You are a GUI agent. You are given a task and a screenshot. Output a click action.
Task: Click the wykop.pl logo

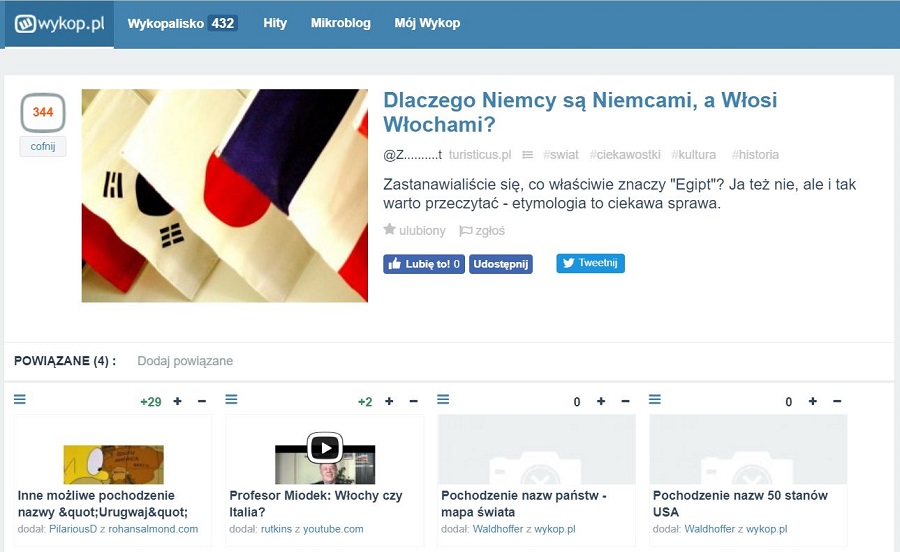(x=59, y=24)
